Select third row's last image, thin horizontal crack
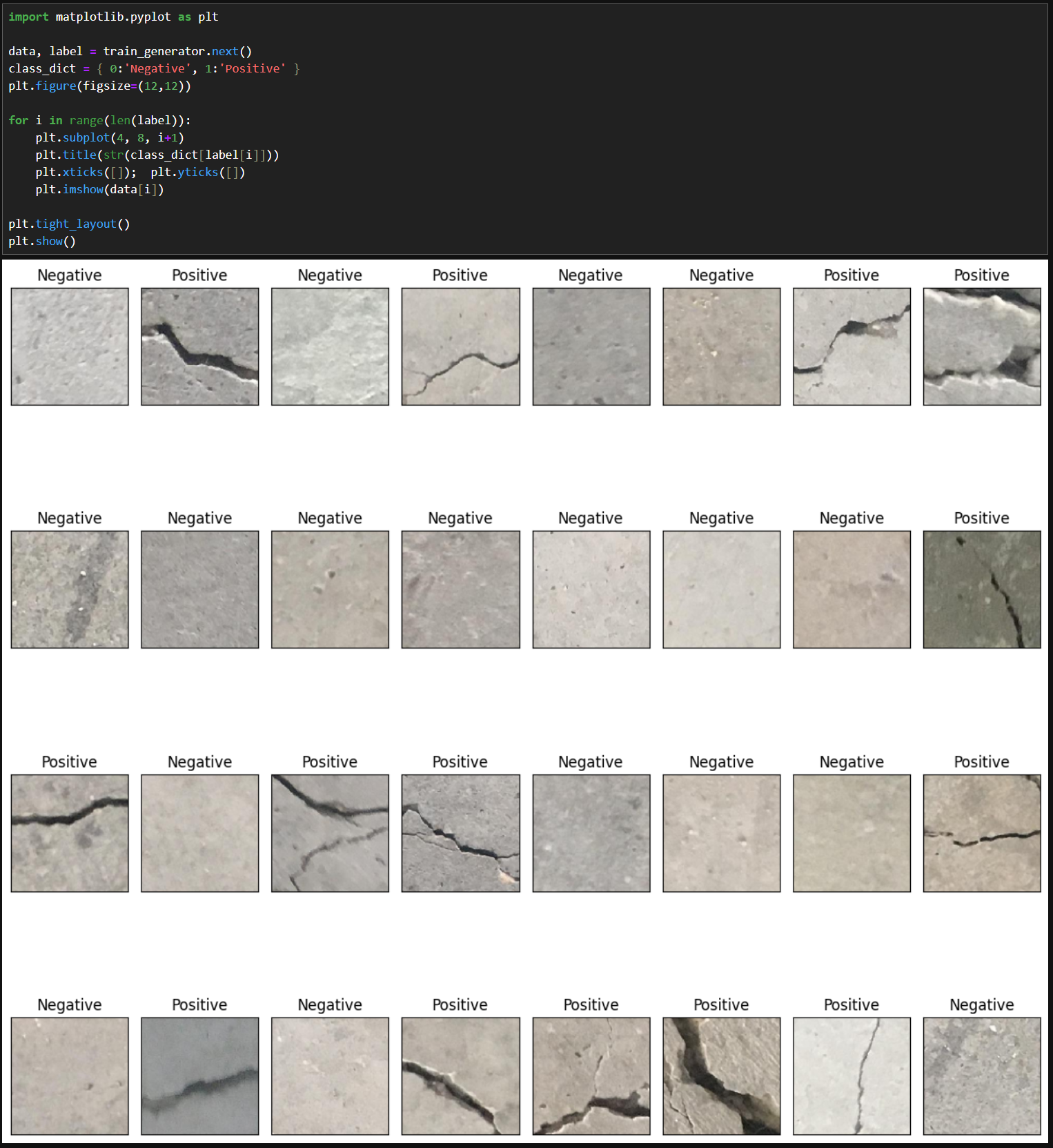The height and width of the screenshot is (1148, 1053). (982, 833)
